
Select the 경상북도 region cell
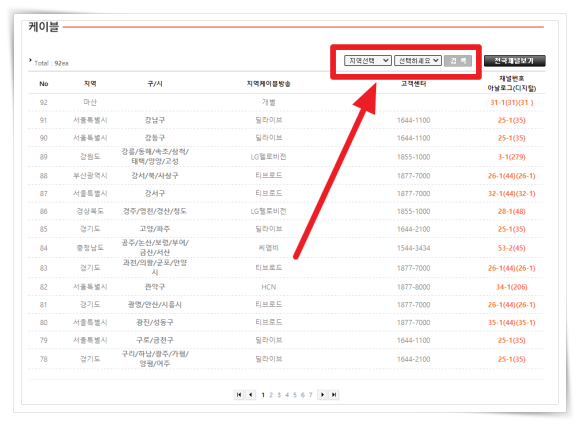pyautogui.click(x=90, y=211)
